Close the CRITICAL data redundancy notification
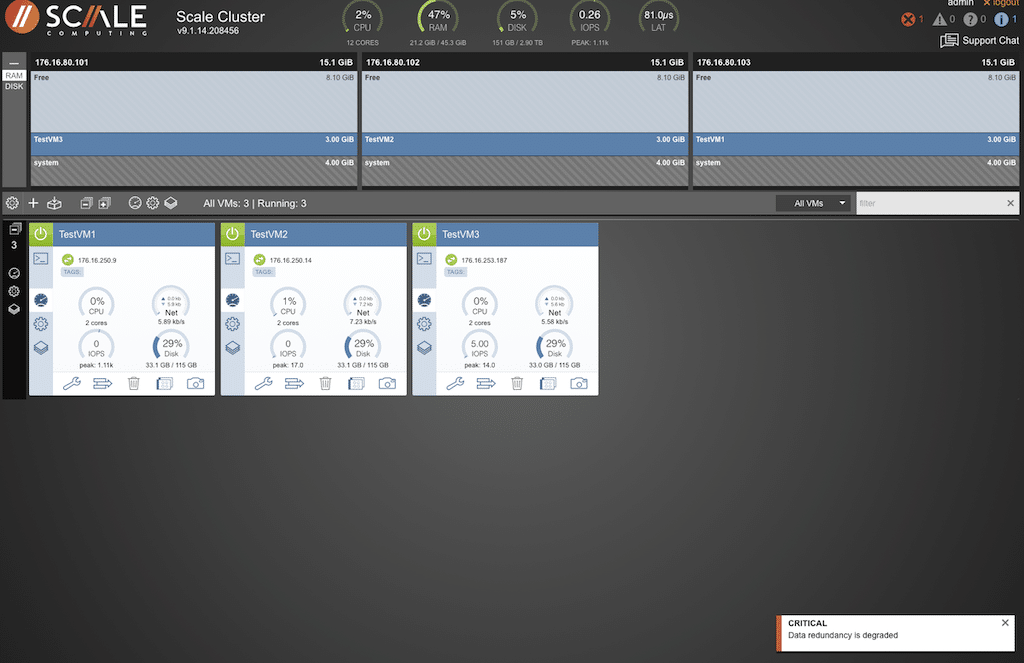The height and width of the screenshot is (663, 1024). [1005, 623]
